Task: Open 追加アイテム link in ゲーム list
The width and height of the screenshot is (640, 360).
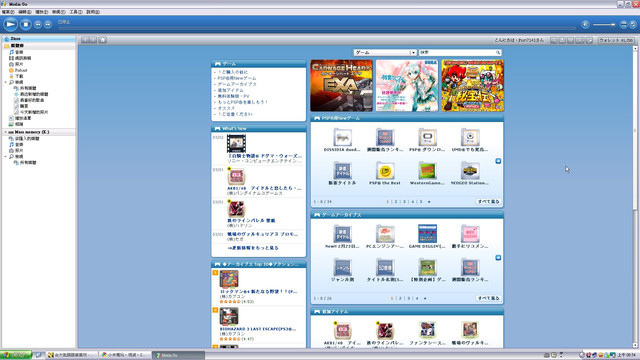Action: click(230, 90)
